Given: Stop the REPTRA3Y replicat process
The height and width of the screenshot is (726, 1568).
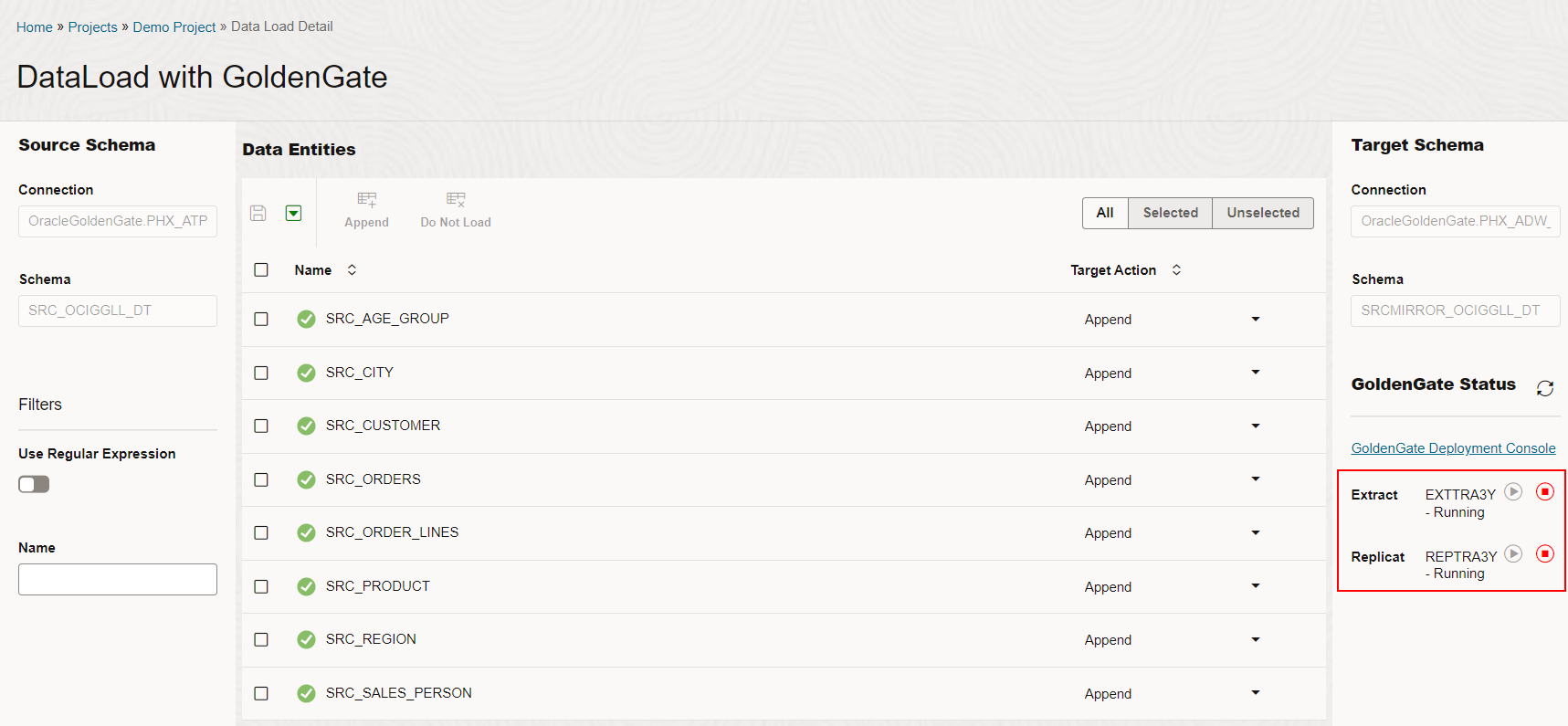Looking at the screenshot, I should click(1545, 554).
